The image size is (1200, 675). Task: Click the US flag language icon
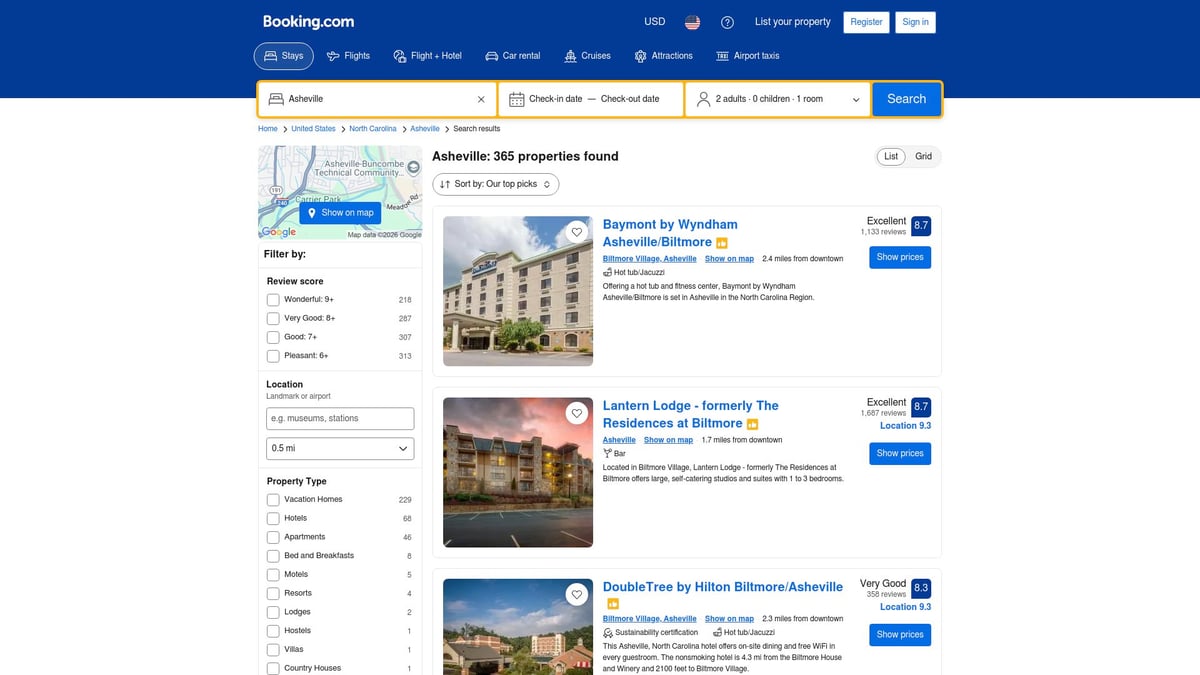[x=692, y=22]
